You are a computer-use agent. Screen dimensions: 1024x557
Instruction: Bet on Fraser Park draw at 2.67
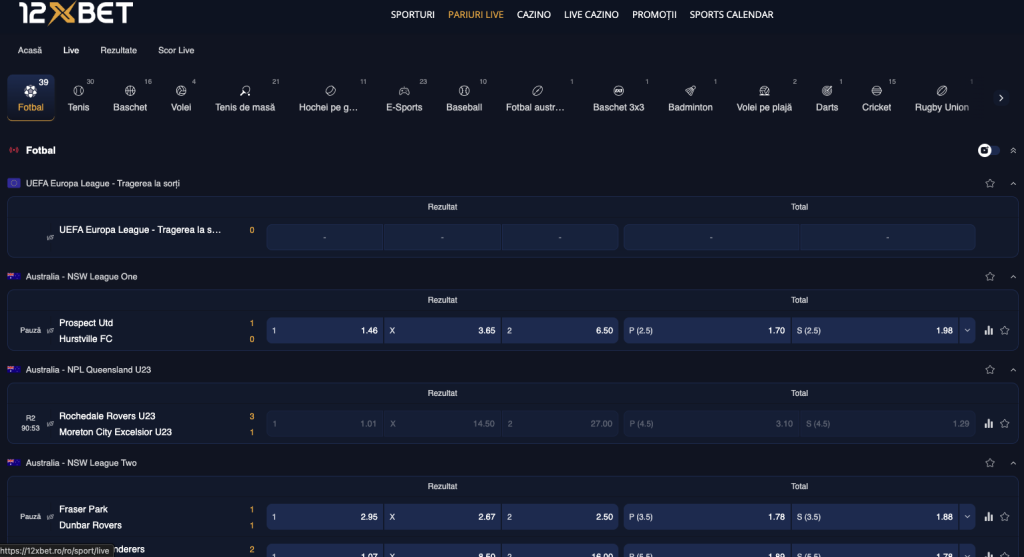[x=442, y=517]
